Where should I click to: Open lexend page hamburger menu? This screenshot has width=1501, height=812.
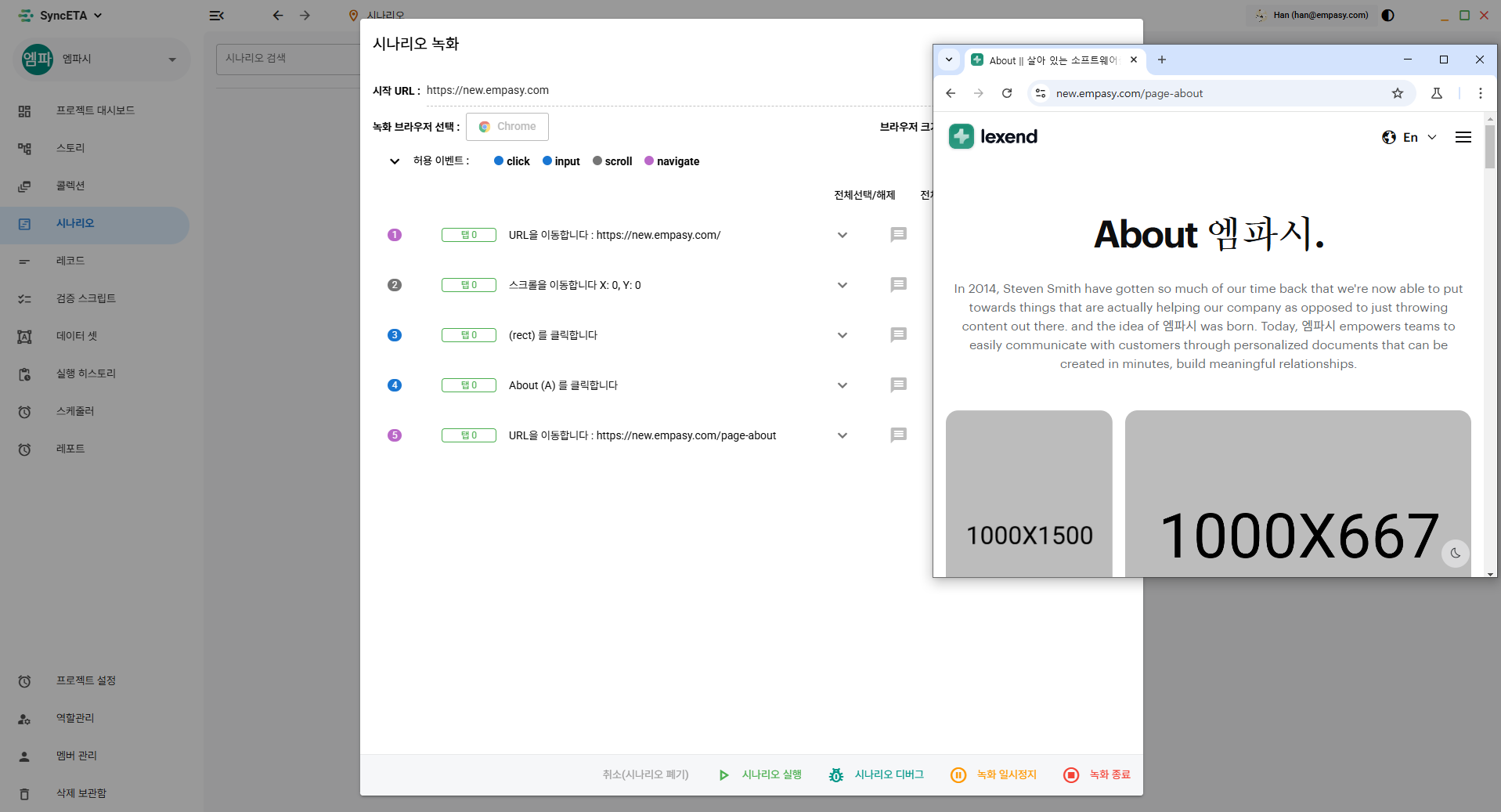tap(1463, 137)
